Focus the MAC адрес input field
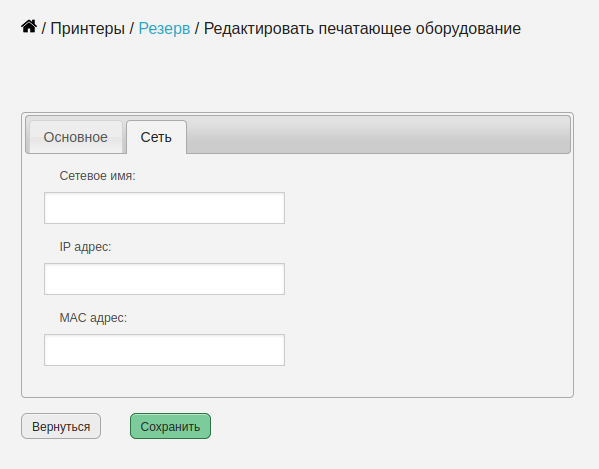Viewport: 599px width, 469px height. (x=164, y=350)
